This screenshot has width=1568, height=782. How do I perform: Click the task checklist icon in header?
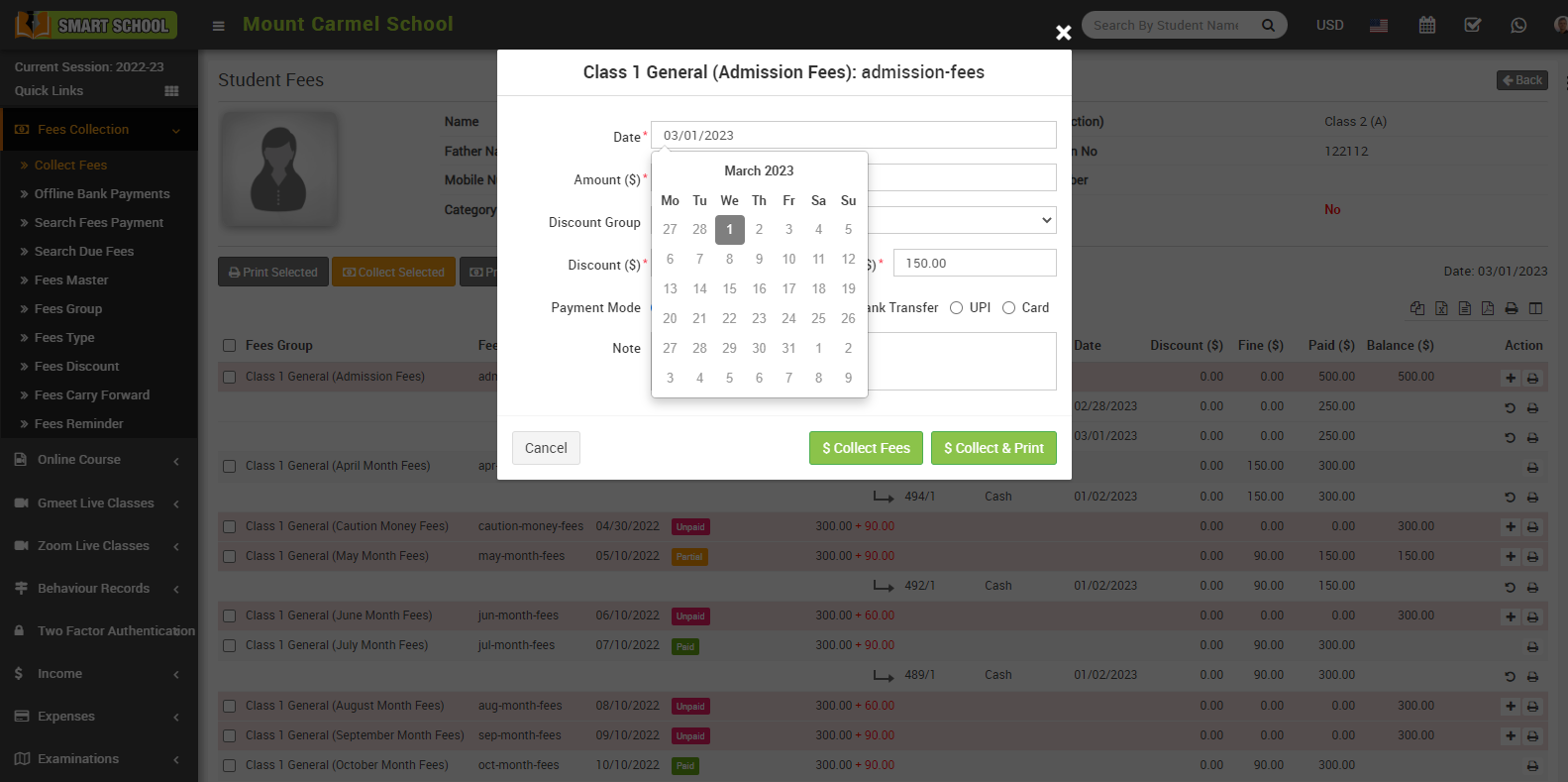pos(1472,25)
